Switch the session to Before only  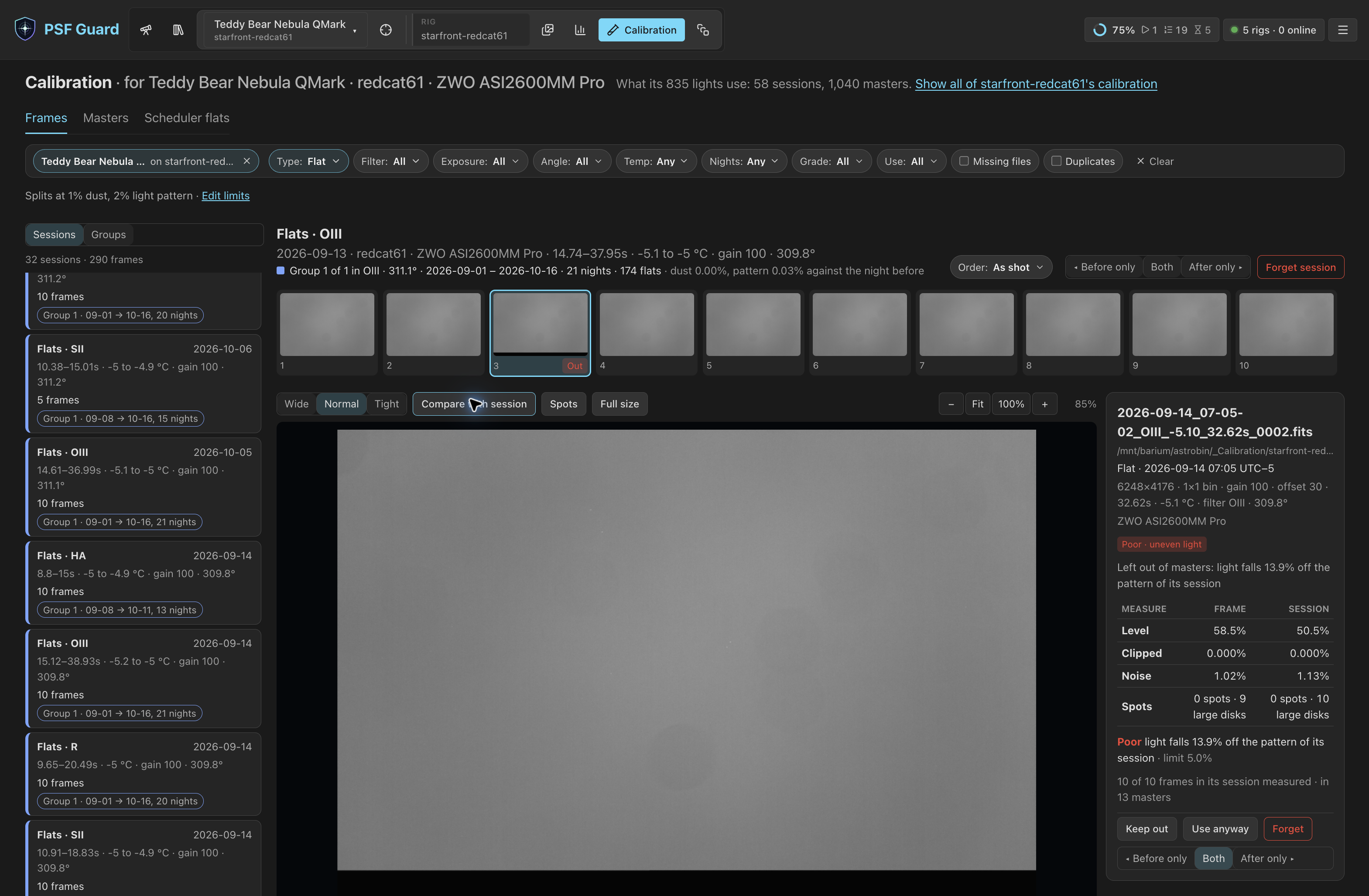click(x=1104, y=267)
